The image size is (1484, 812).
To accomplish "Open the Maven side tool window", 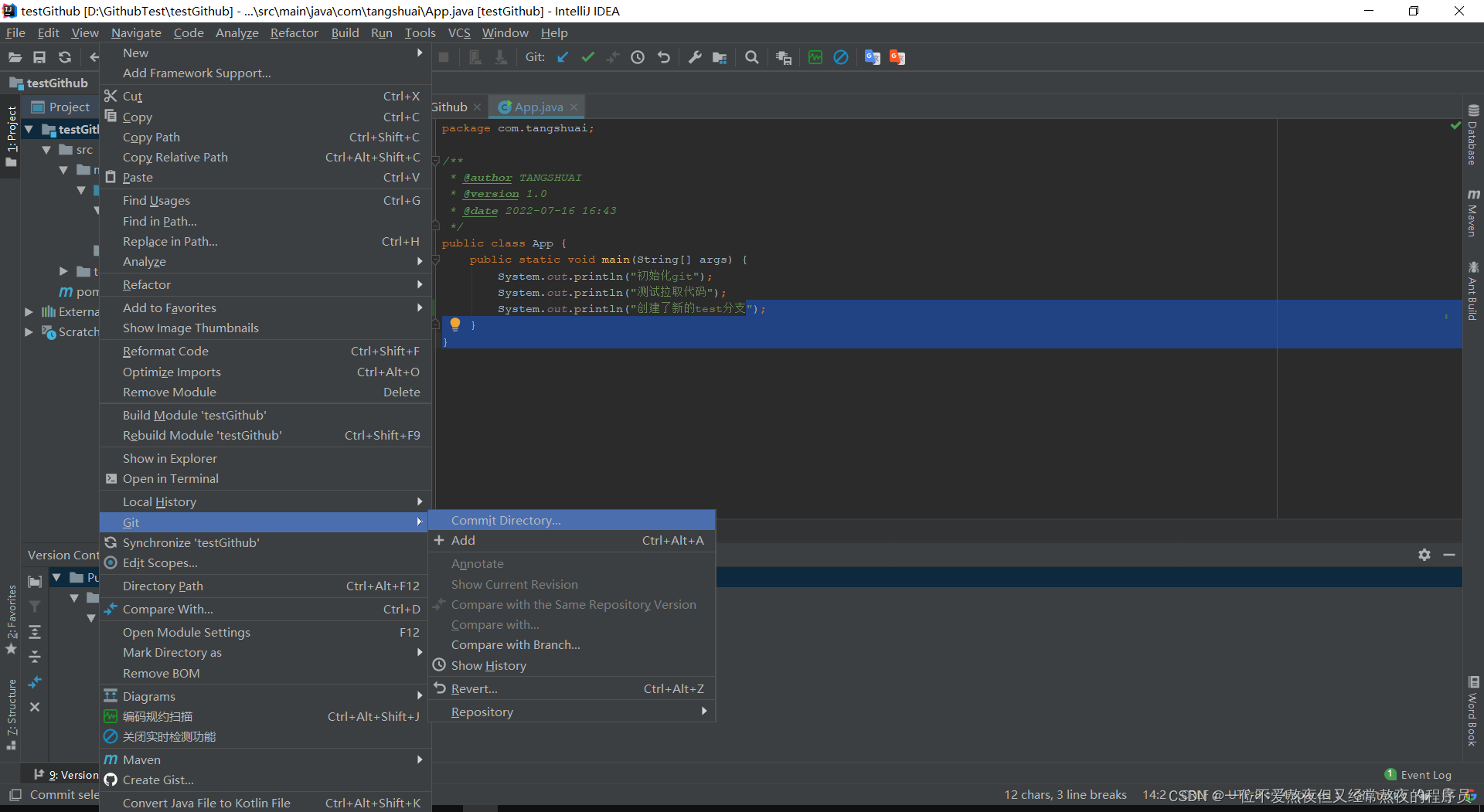I will pos(1473,212).
